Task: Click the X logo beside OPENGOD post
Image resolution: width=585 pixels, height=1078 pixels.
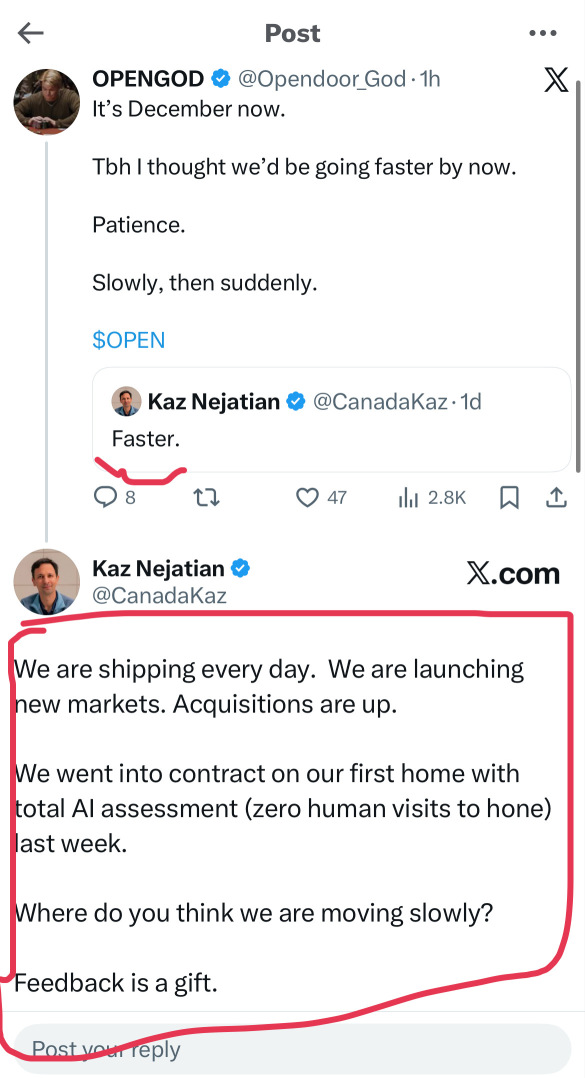Action: coord(555,80)
